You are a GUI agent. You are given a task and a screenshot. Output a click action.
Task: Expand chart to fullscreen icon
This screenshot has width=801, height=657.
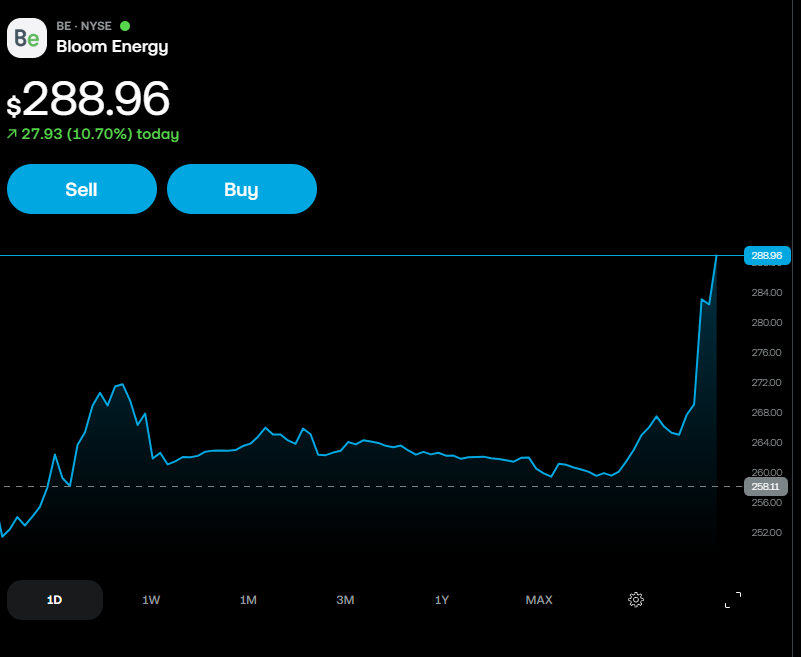point(733,600)
